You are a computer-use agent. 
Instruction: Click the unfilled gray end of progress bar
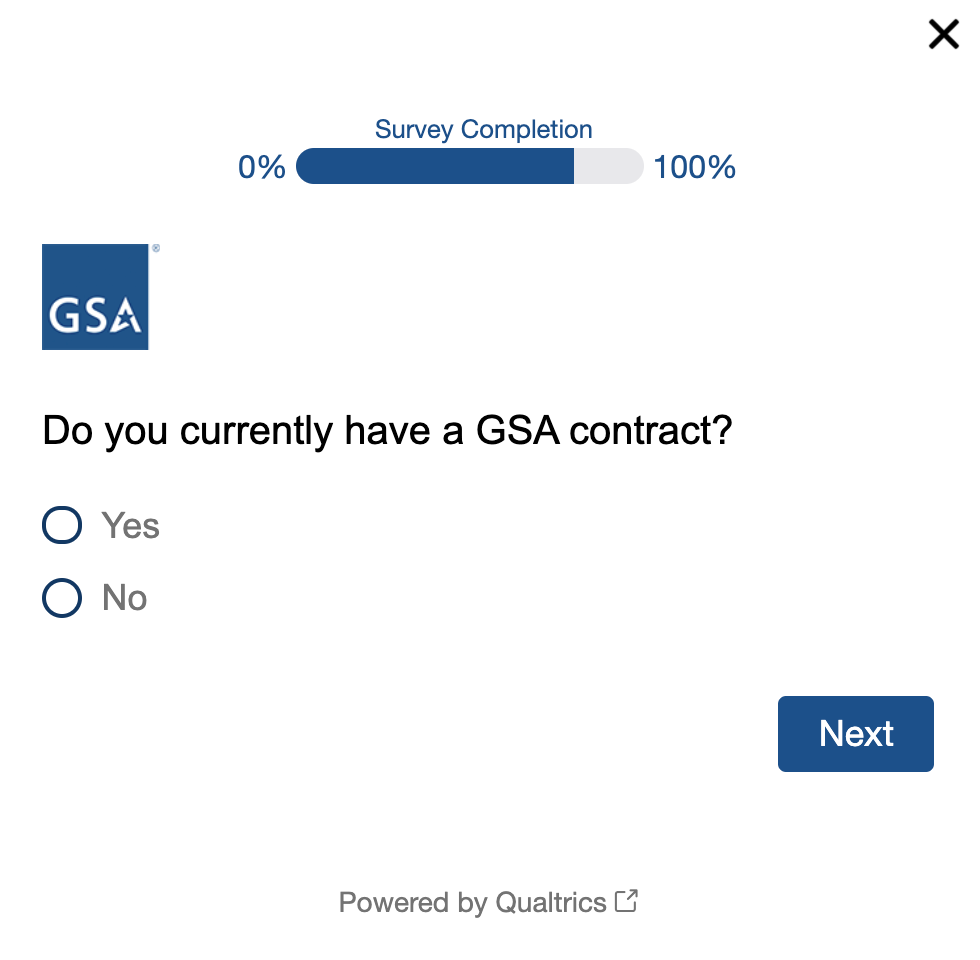[x=608, y=166]
